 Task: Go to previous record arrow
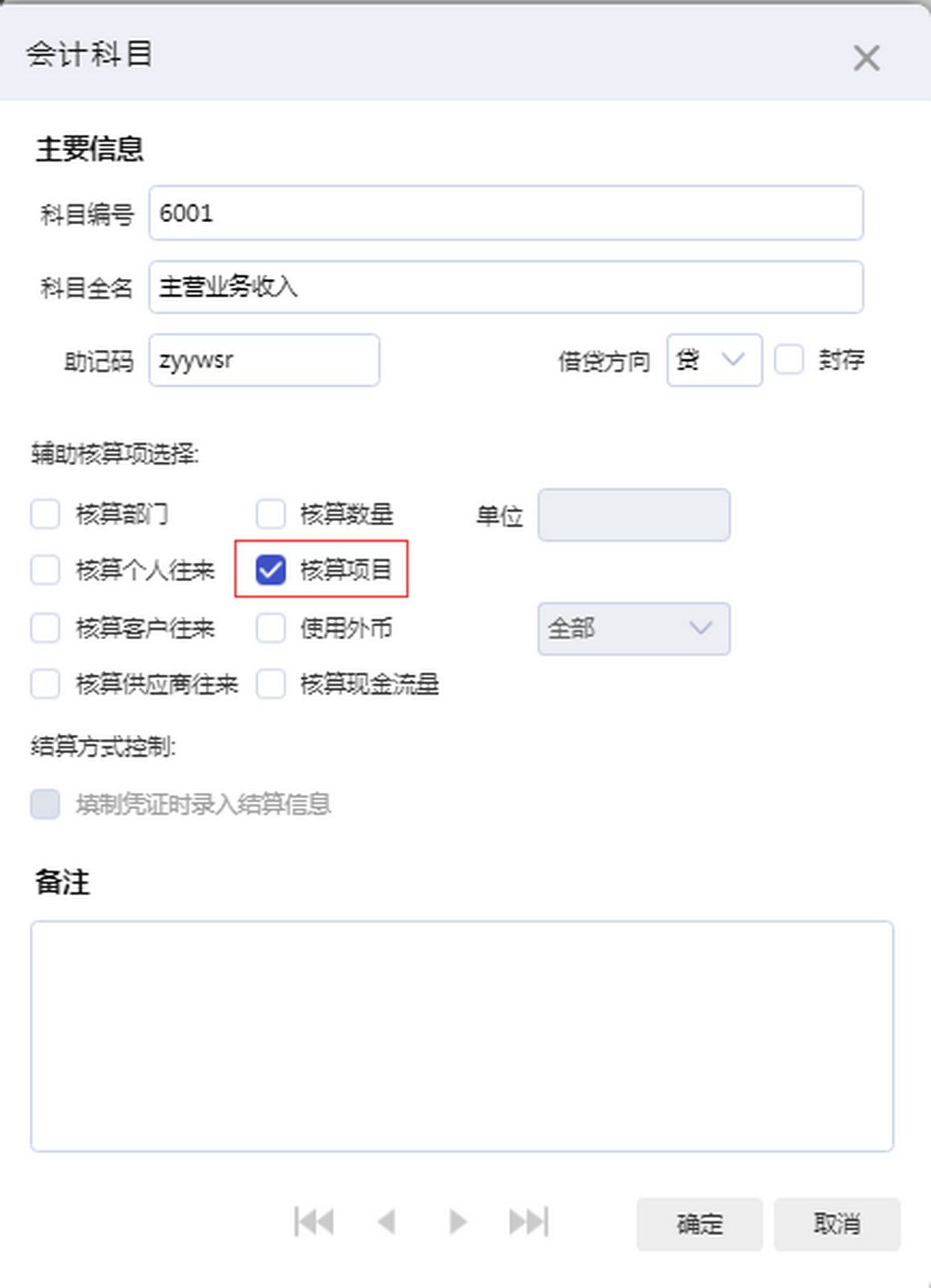(387, 1222)
